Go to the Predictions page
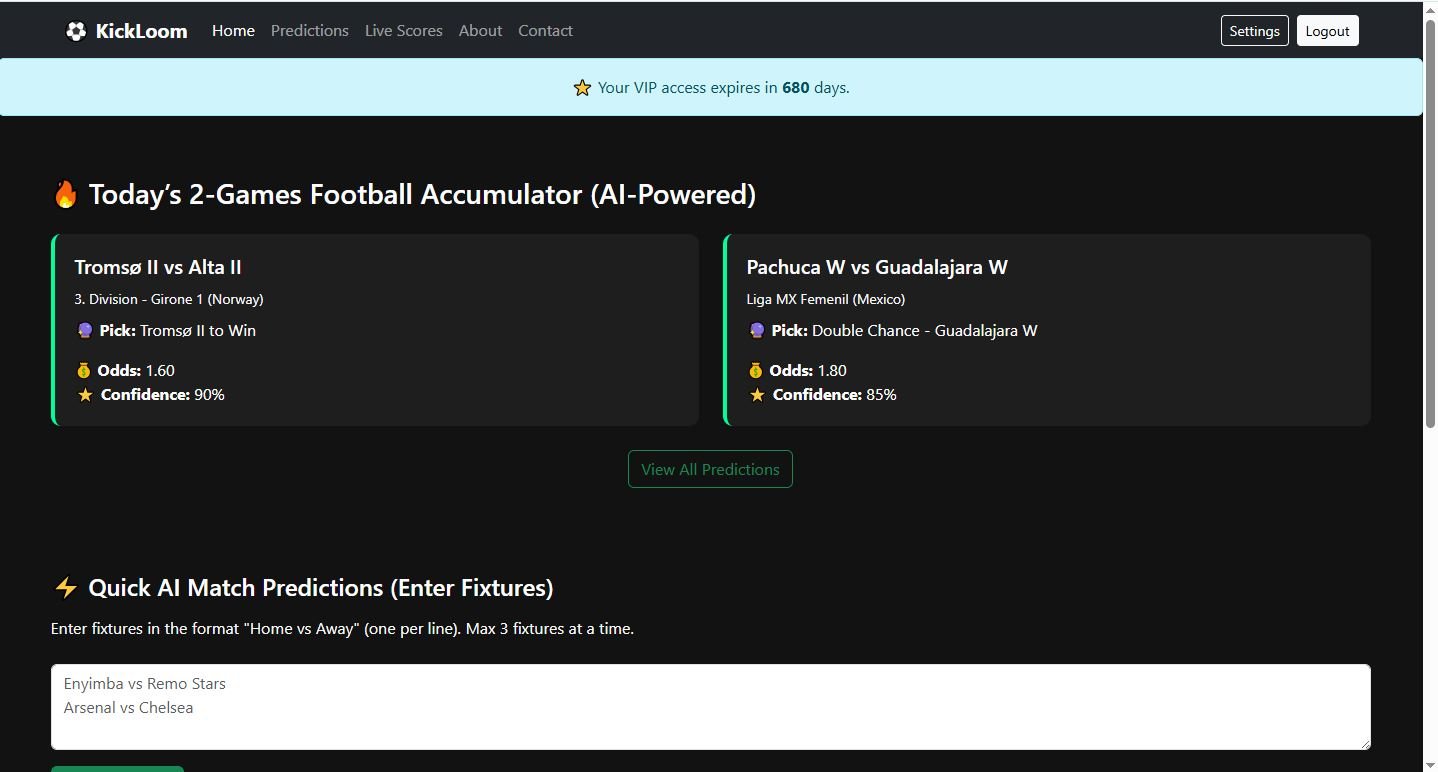The image size is (1438, 772). click(310, 31)
